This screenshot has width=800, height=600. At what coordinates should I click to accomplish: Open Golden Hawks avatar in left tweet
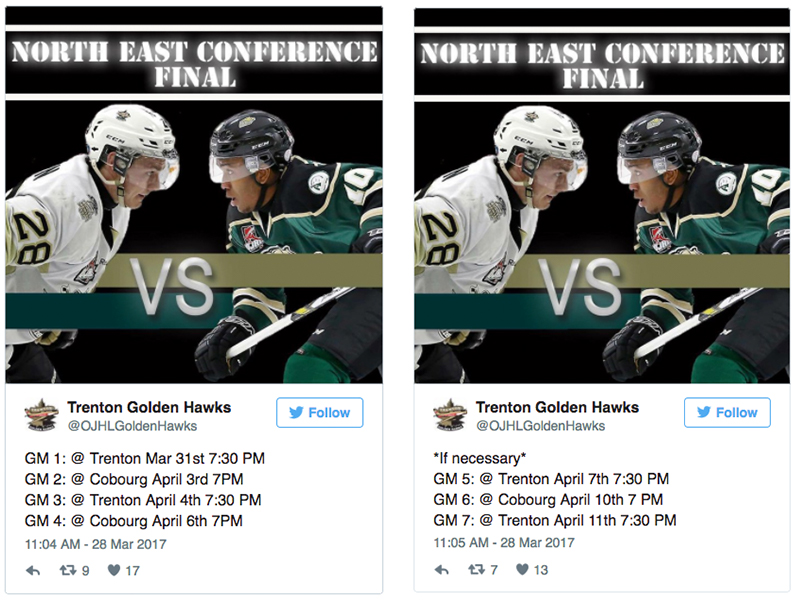coord(42,415)
